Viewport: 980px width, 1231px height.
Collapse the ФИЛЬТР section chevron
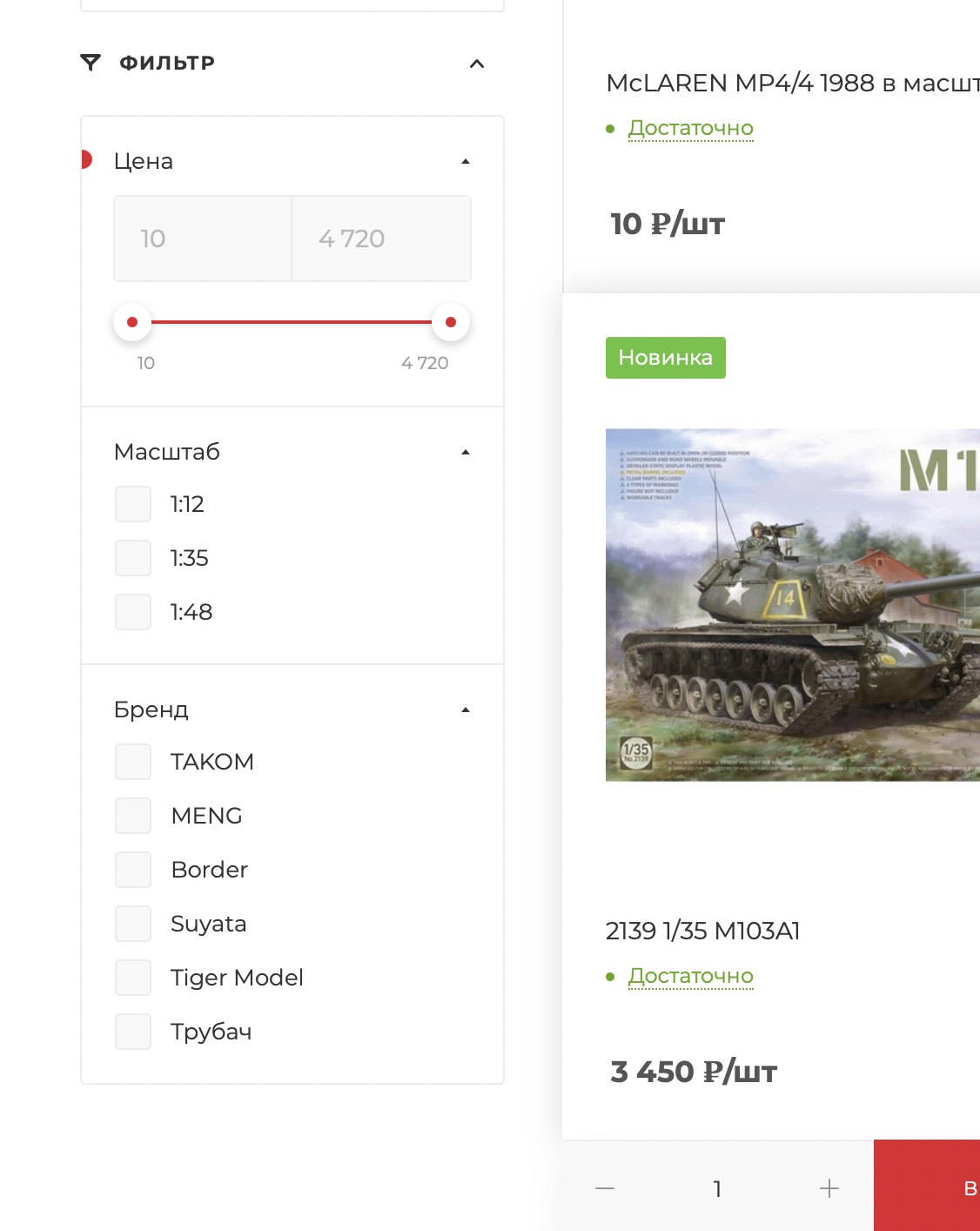tap(477, 64)
